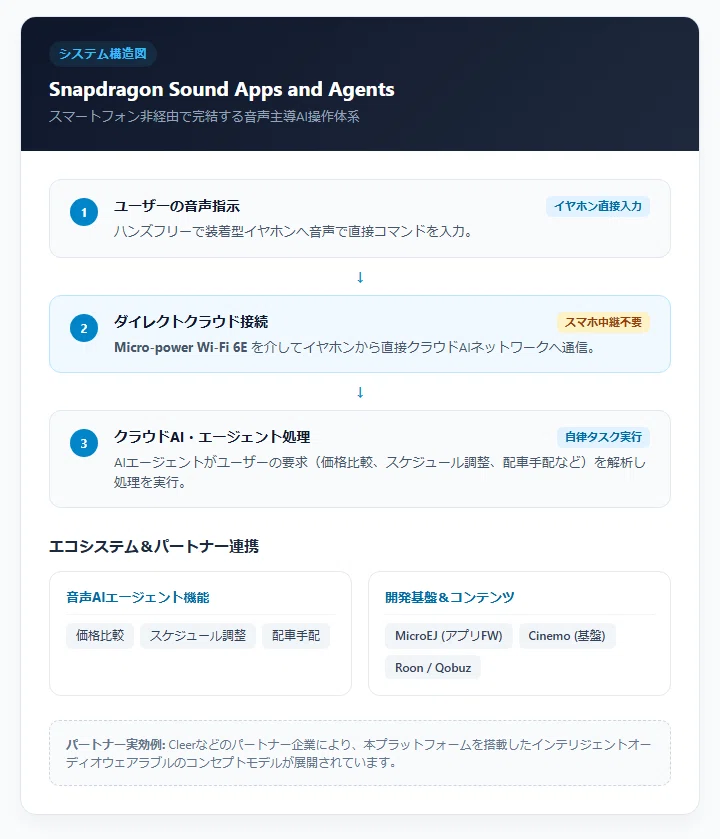The height and width of the screenshot is (839, 720).
Task: Click the ダイレクトクラウド接続 step title
Action: 191,322
